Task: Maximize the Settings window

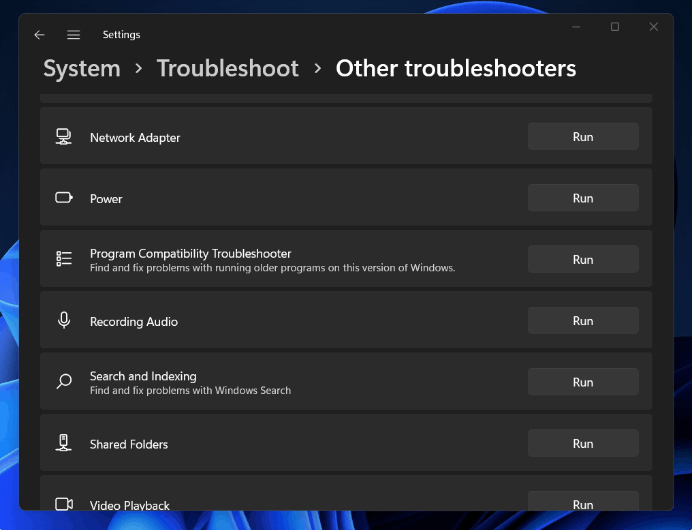Action: tap(615, 27)
